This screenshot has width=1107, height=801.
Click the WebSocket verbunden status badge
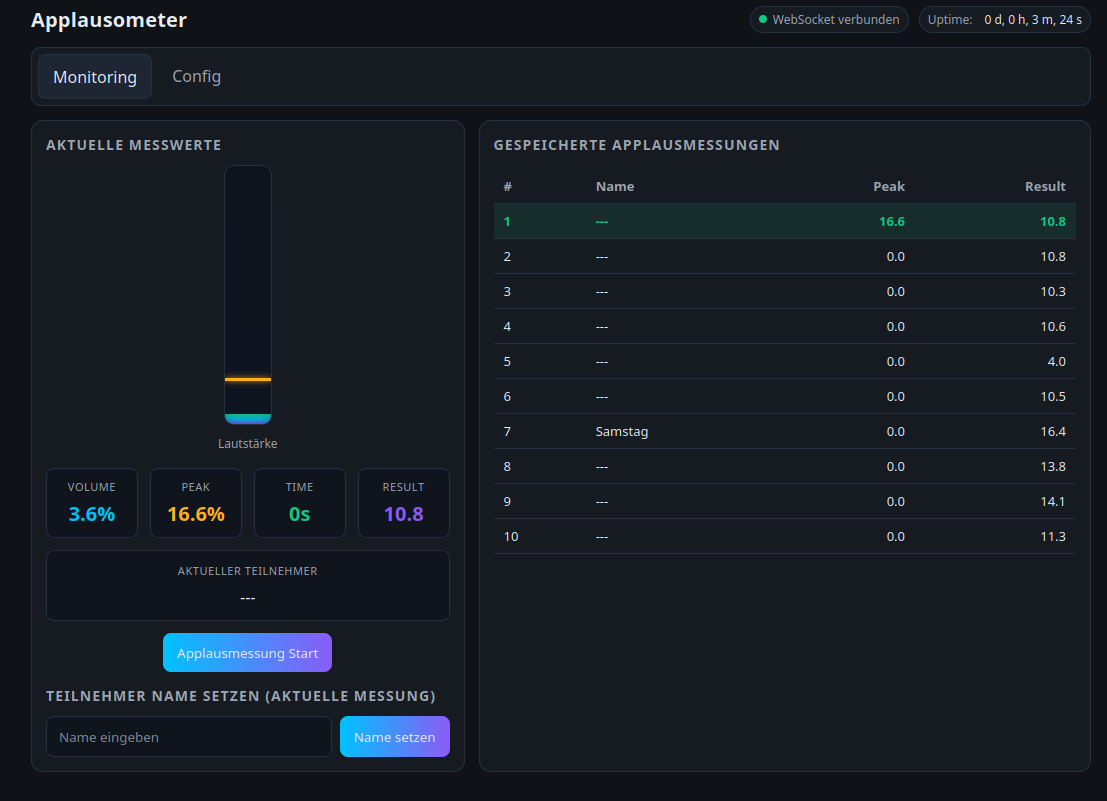tap(829, 19)
